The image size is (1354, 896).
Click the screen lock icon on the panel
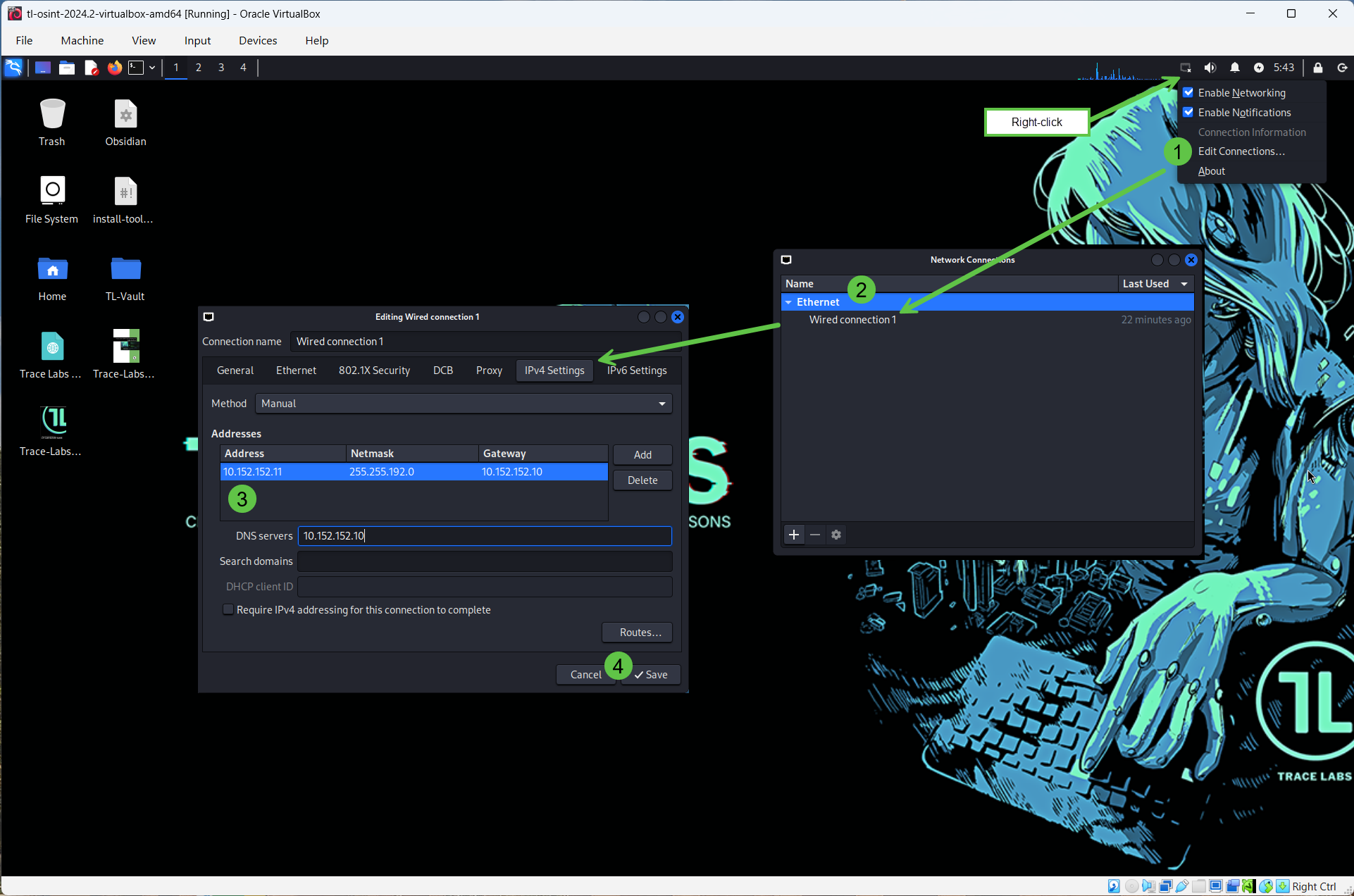pyautogui.click(x=1318, y=67)
